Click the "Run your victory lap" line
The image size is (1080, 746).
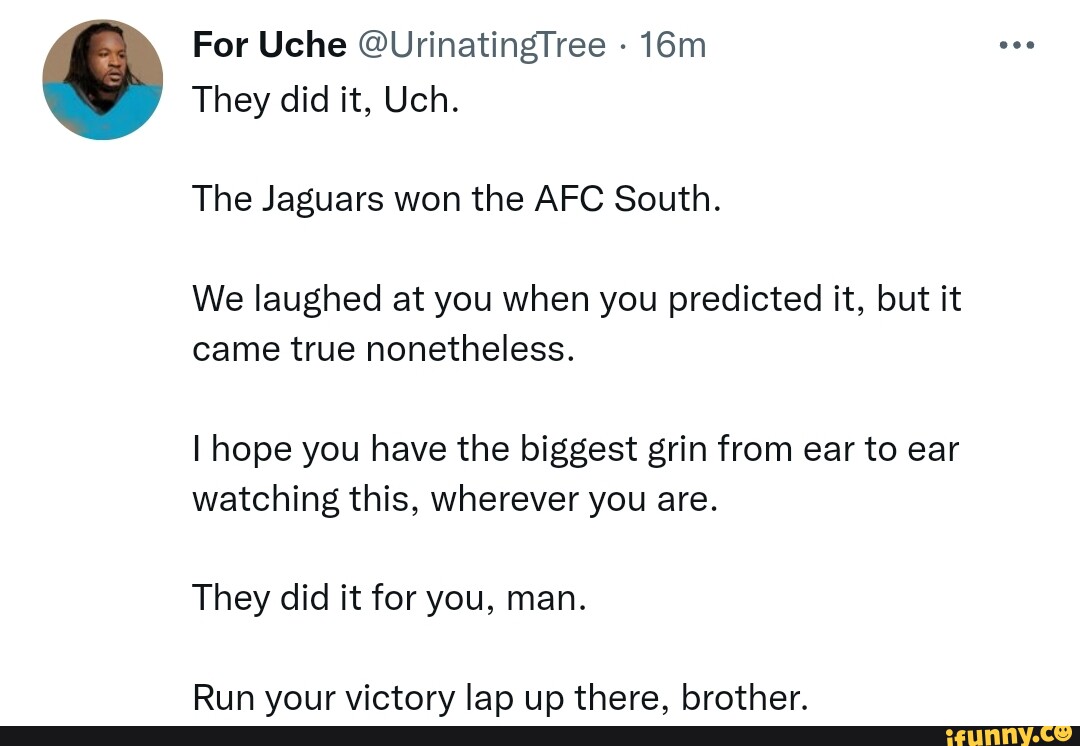coord(499,697)
